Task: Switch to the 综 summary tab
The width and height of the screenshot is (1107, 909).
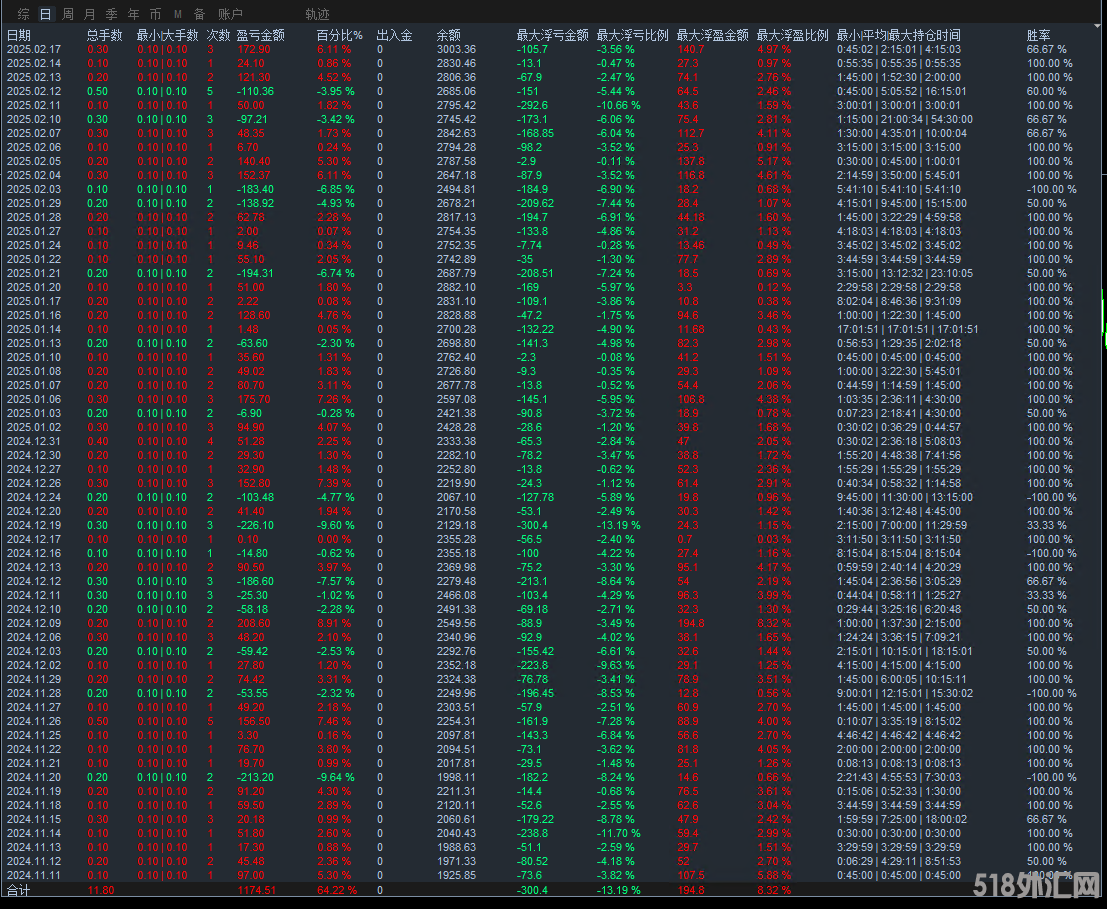Action: pyautogui.click(x=24, y=14)
